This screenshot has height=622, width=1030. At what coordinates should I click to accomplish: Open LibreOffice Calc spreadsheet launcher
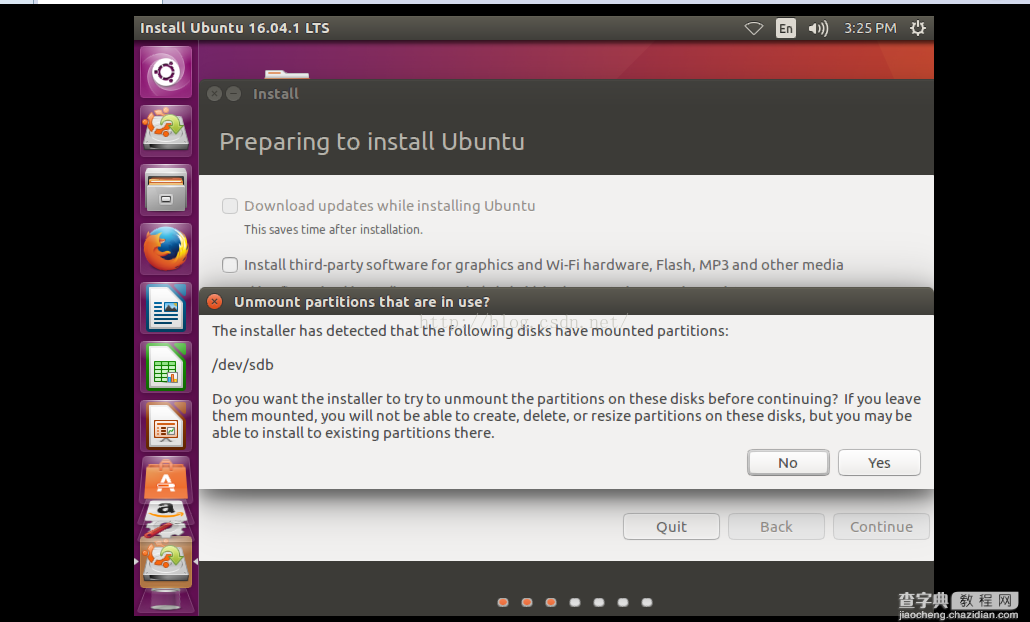(166, 367)
